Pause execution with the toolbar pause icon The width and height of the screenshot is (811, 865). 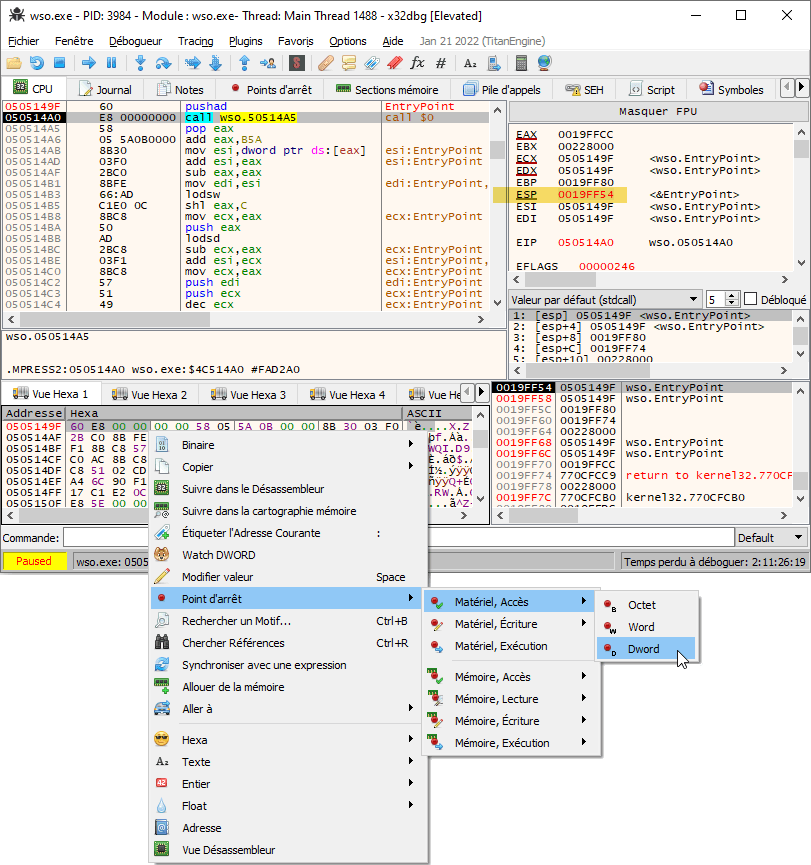pyautogui.click(x=111, y=63)
